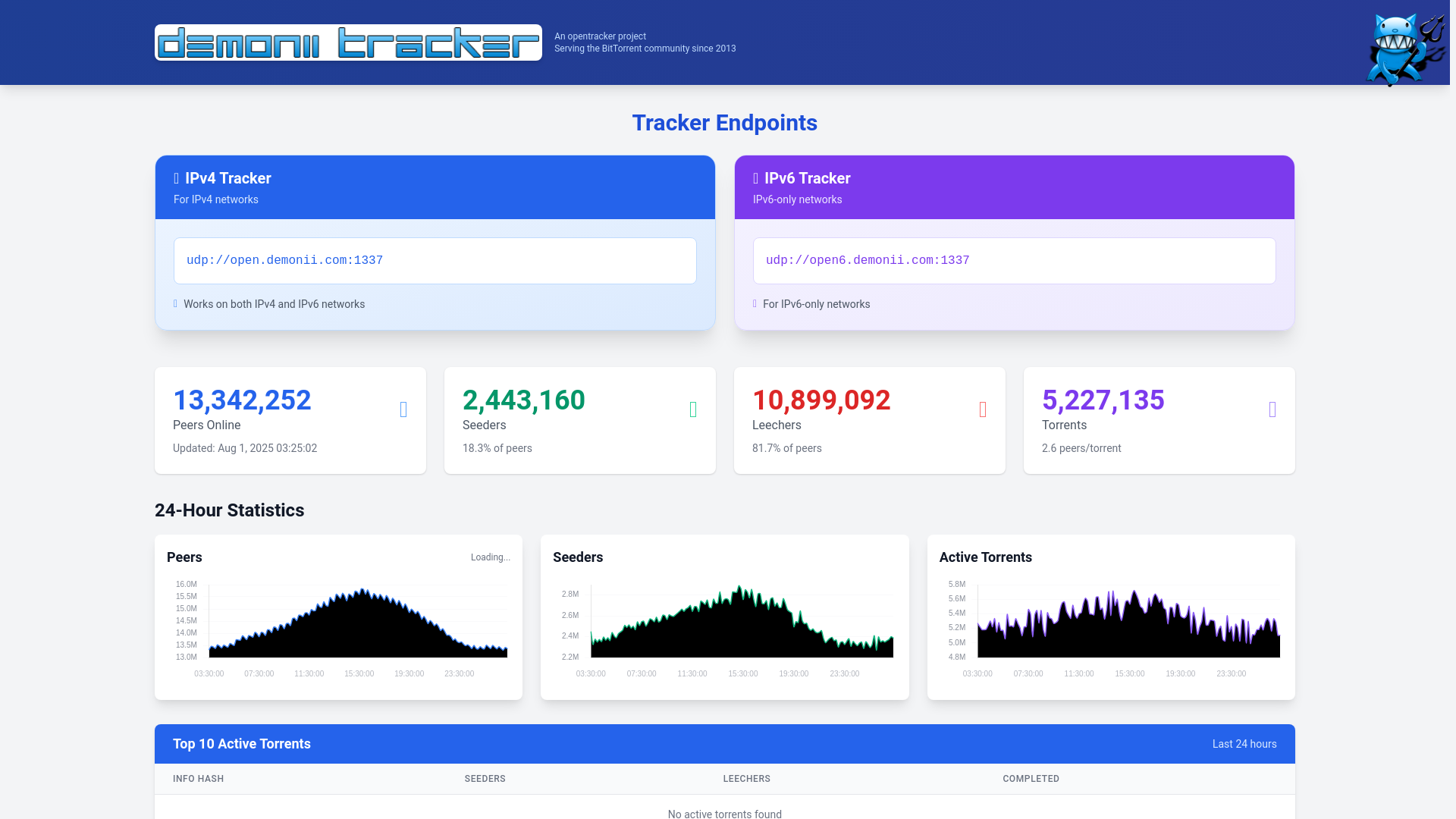
Task: Click the icon beside IPv6 Tracker heading
Action: [756, 178]
